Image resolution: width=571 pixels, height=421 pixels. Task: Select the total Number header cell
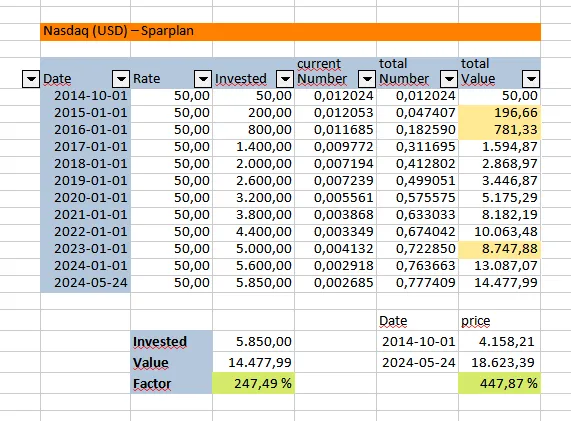point(417,72)
